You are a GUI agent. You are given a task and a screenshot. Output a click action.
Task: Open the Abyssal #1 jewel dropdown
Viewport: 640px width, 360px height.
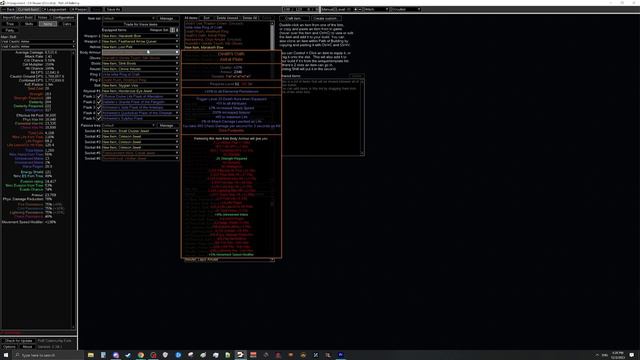[140, 91]
